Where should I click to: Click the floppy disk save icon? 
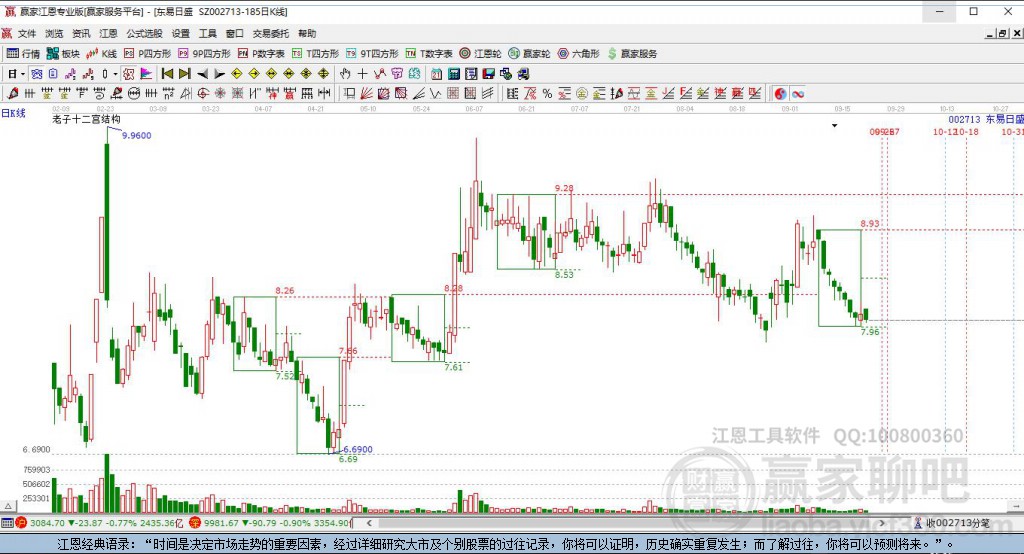[488, 74]
